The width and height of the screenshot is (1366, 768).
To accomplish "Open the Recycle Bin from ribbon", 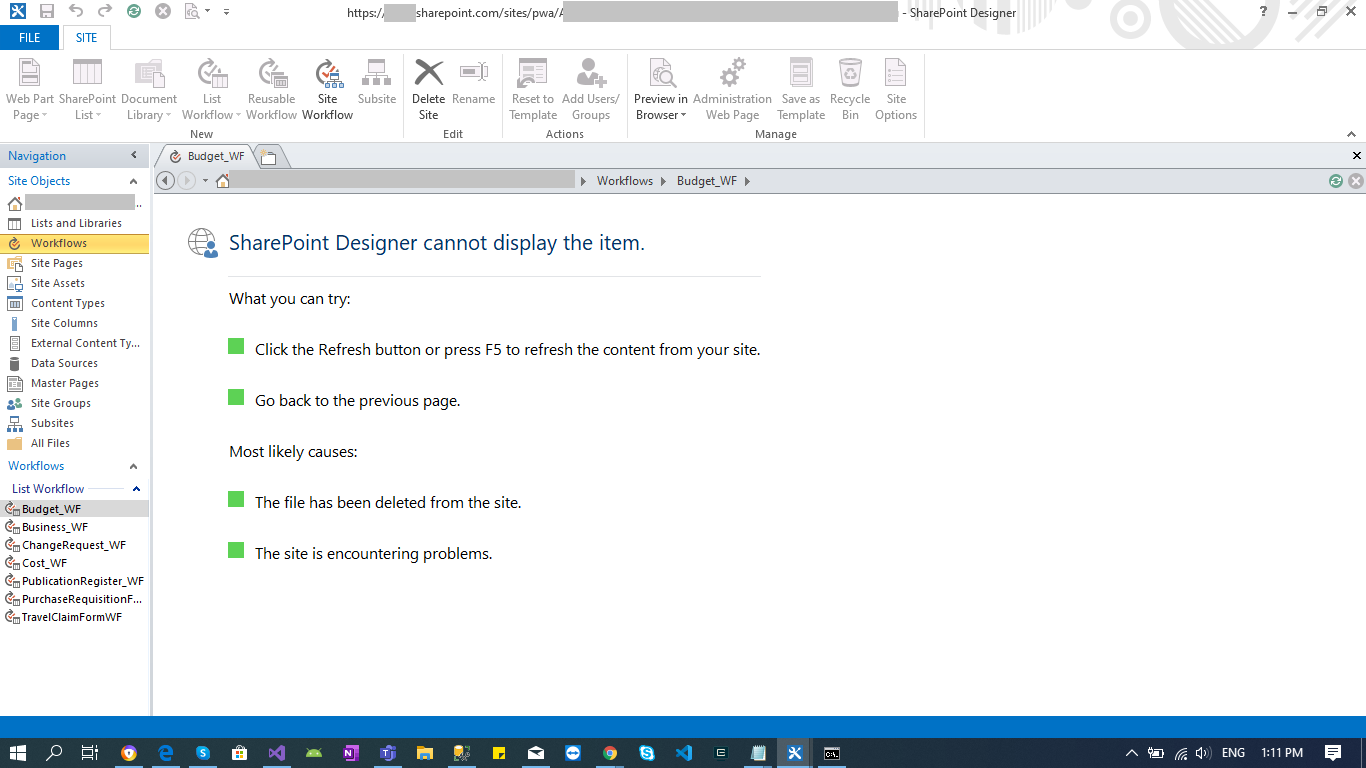I will coord(850,89).
